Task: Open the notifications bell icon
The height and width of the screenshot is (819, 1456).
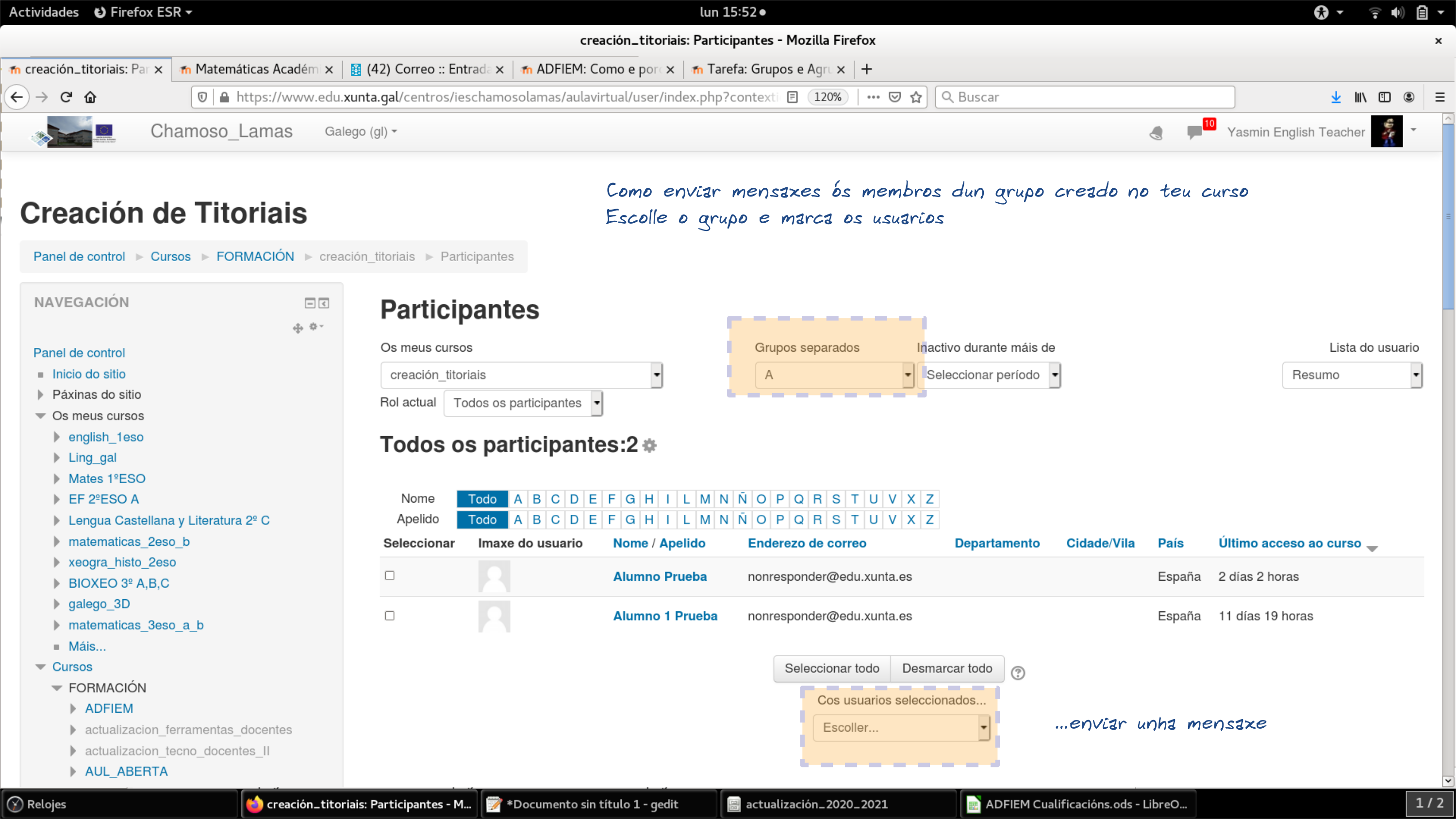Action: pos(1156,133)
